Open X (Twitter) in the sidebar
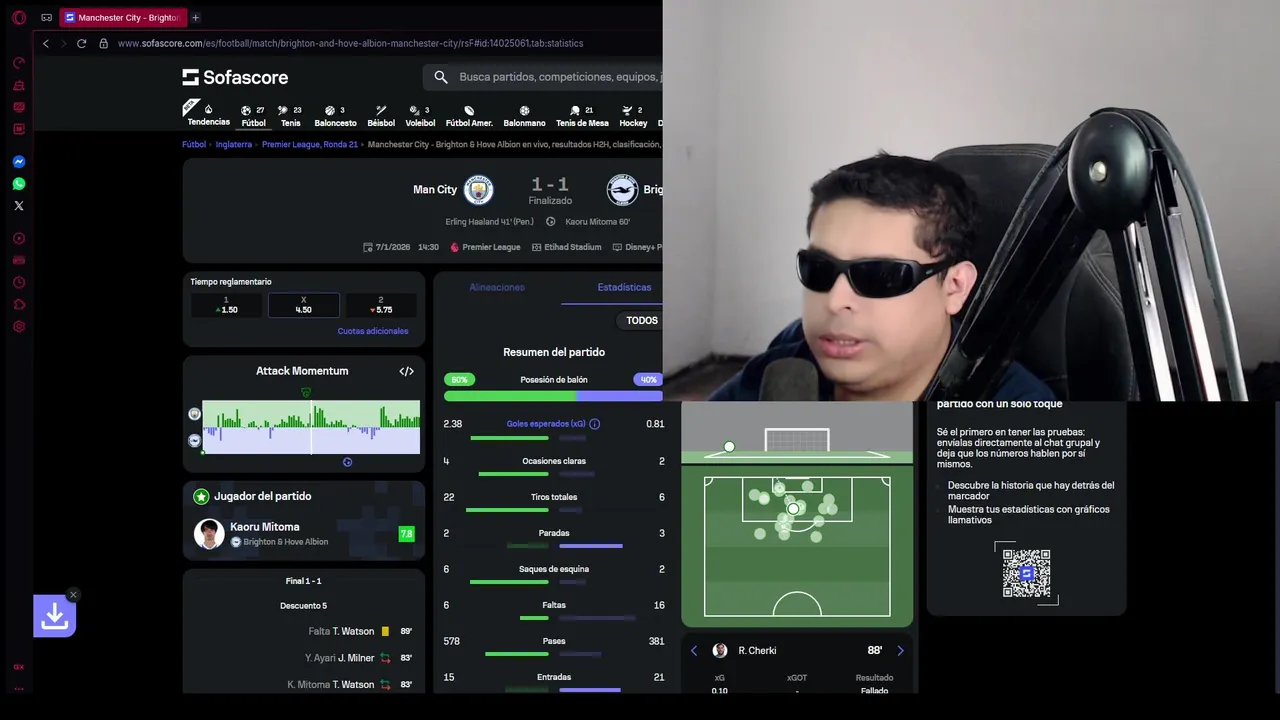 point(19,206)
